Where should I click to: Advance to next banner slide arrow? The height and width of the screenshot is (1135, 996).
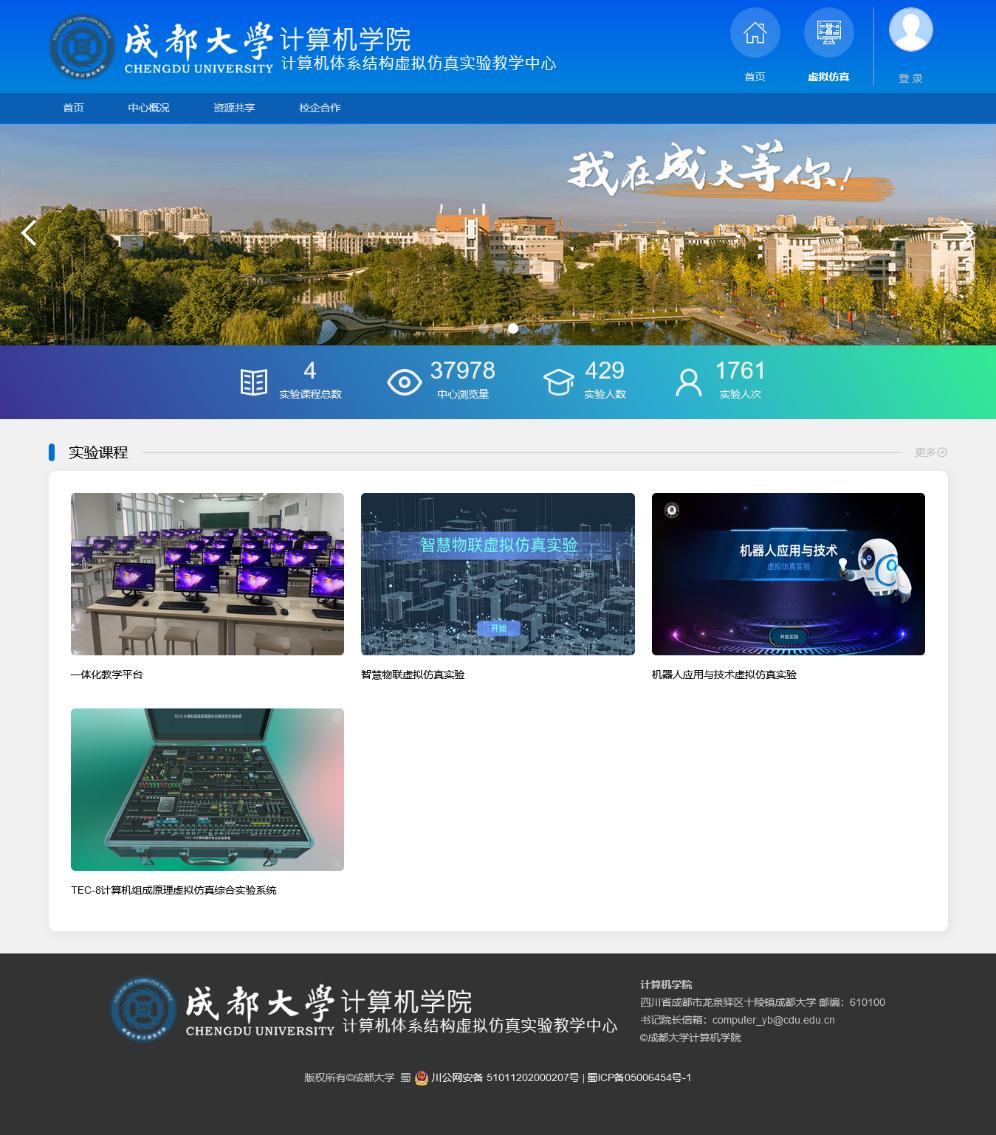pyautogui.click(x=967, y=233)
